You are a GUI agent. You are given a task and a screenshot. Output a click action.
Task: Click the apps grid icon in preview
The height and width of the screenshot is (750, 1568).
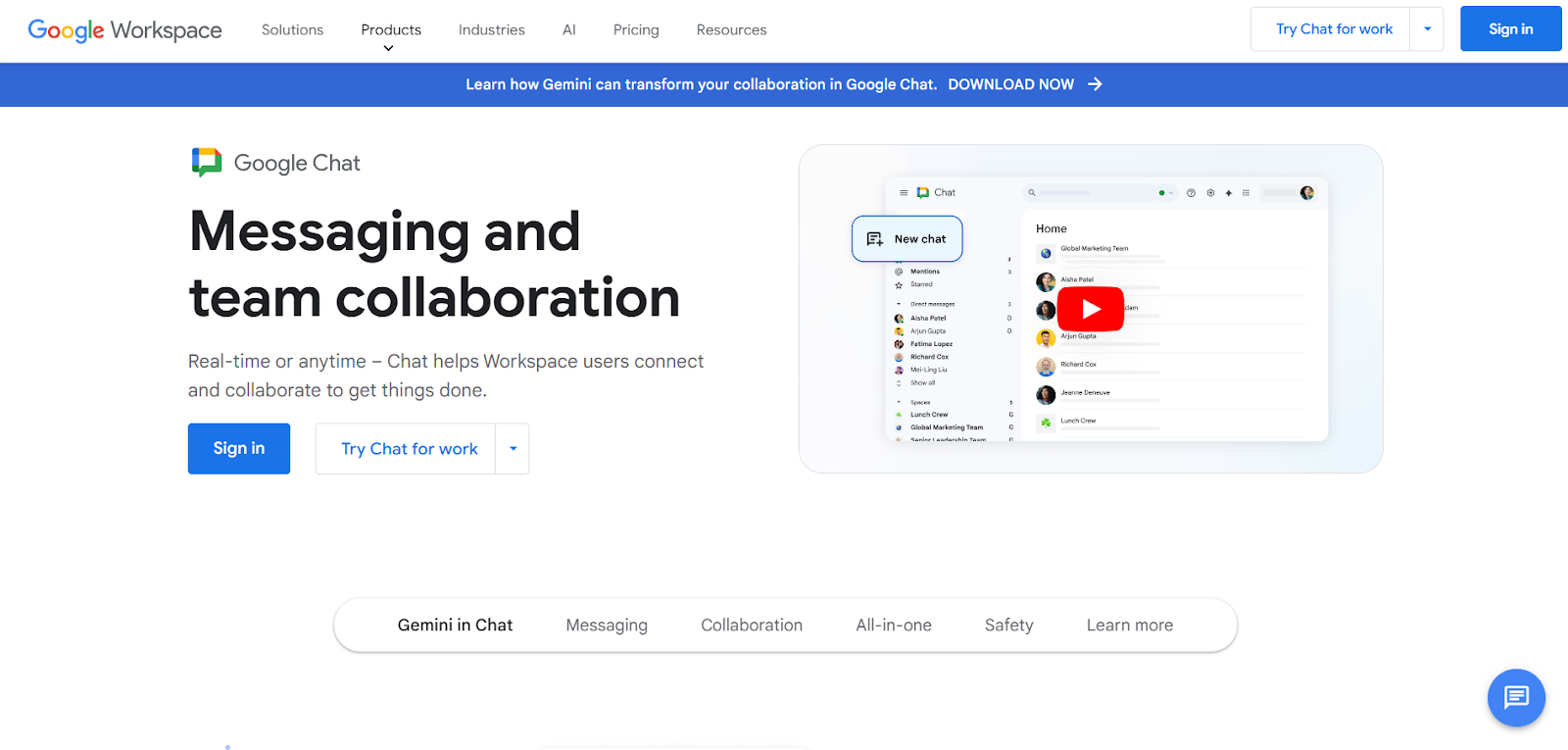point(1246,193)
